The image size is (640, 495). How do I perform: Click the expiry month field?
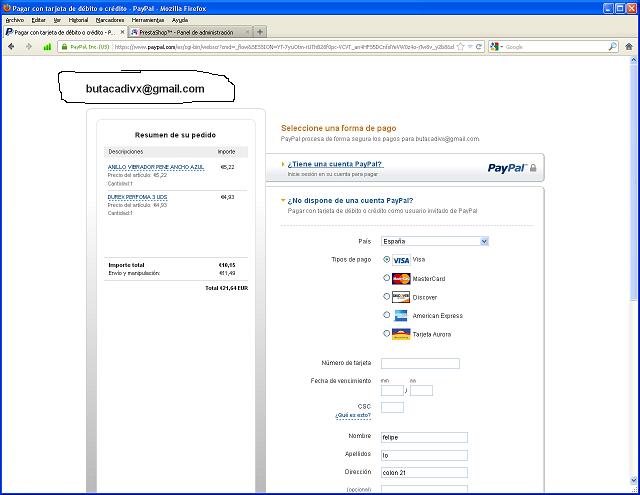pyautogui.click(x=392, y=391)
